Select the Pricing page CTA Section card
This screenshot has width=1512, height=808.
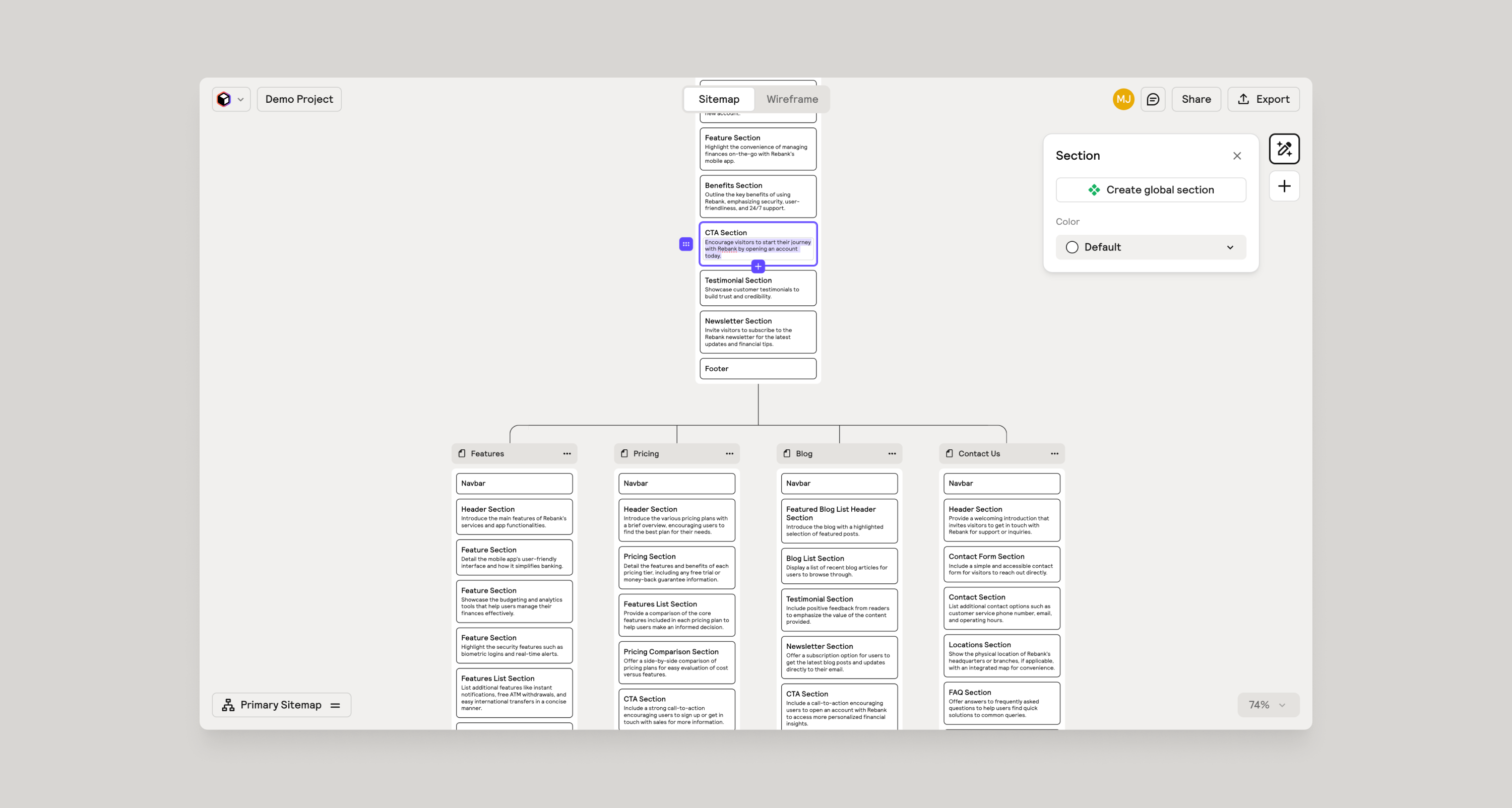(677, 709)
